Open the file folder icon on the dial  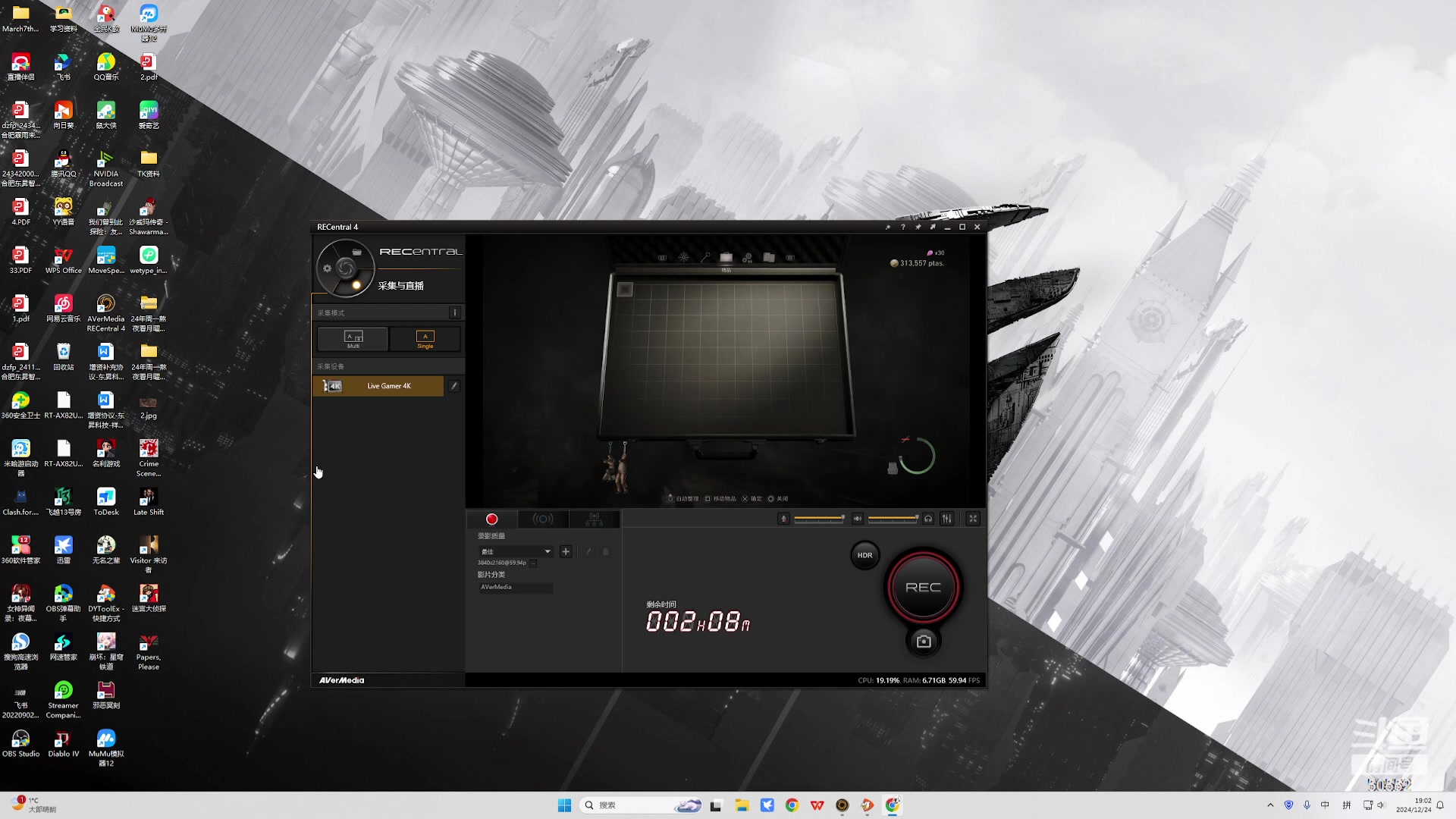click(x=356, y=252)
